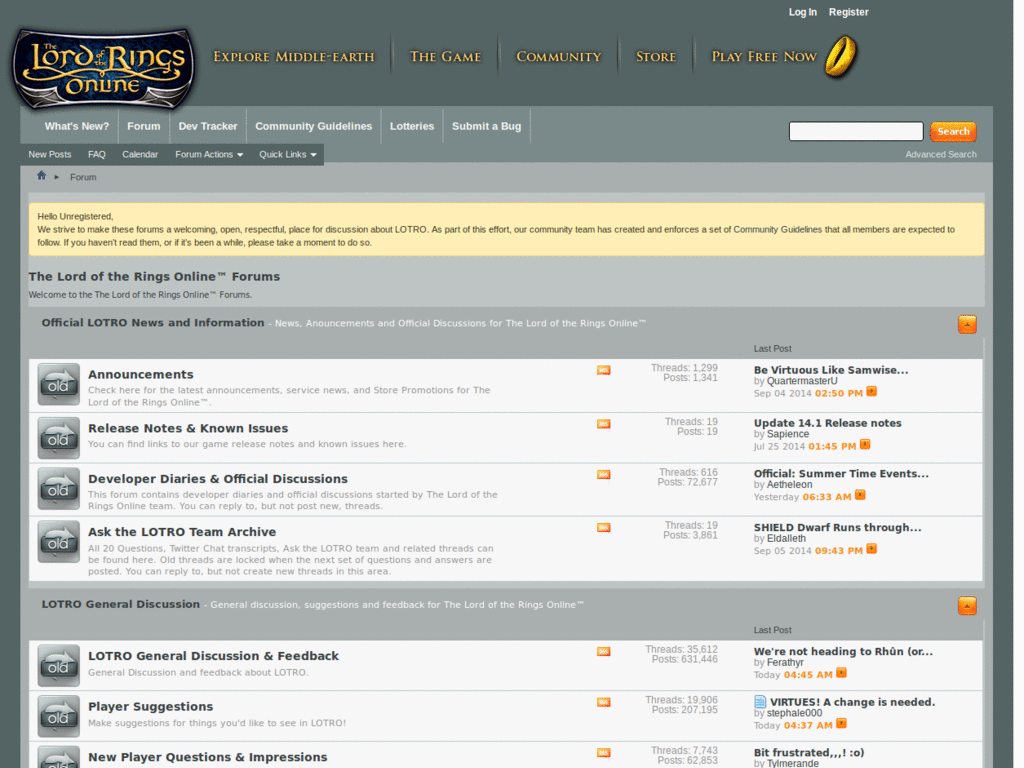Open the What's New? tab
Viewport: 1024px width, 768px height.
[76, 126]
